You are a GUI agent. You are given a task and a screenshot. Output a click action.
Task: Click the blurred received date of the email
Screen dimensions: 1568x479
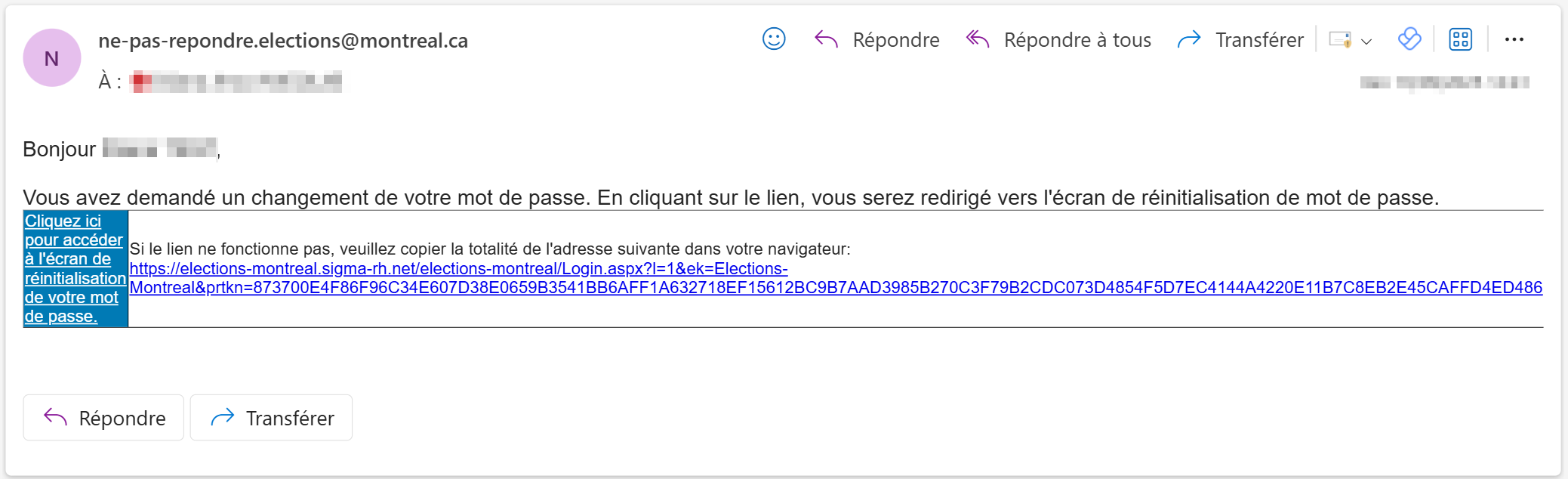1444,82
